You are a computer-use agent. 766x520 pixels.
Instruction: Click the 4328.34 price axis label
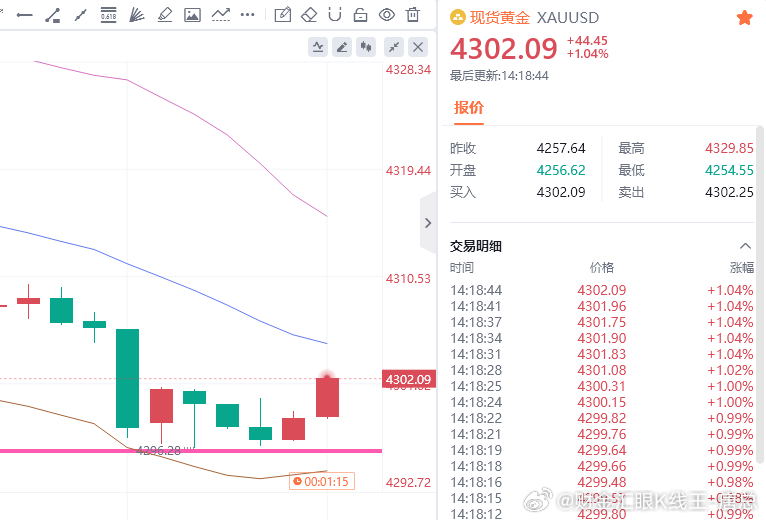408,70
